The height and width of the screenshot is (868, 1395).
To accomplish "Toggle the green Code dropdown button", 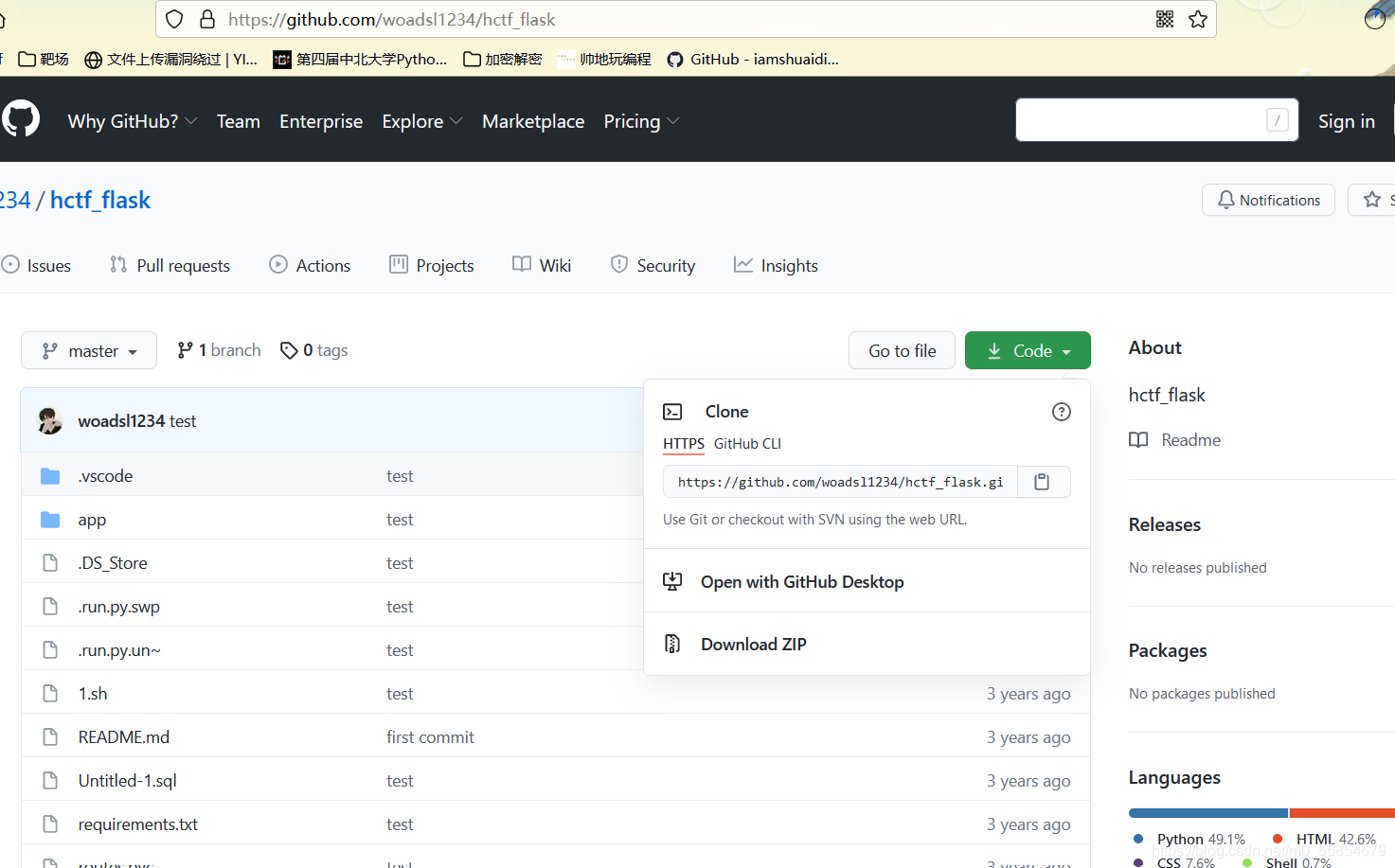I will 1028,350.
